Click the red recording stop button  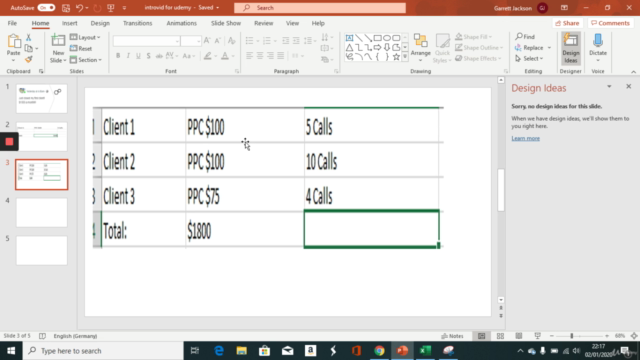coord(9,142)
